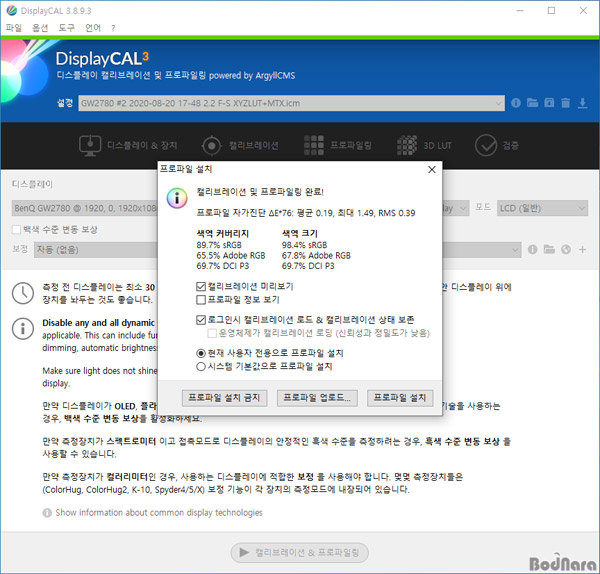
Task: Toggle 캘리브레이션 미리보기 checkbox
Action: [201, 286]
